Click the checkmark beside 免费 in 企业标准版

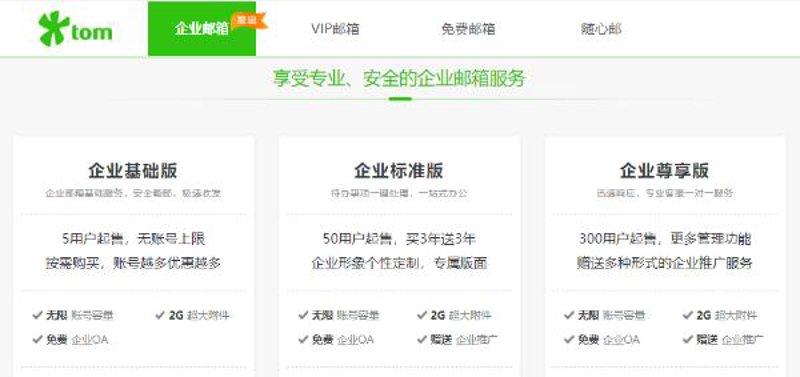tap(303, 339)
